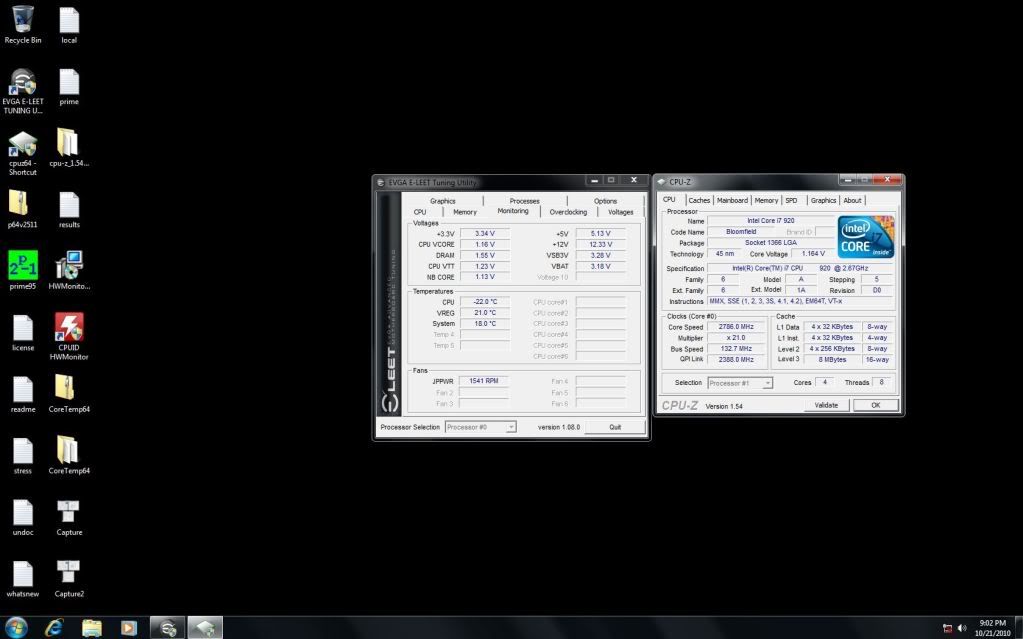Switch to EVGA E-LEET taskbar button

(x=168, y=627)
